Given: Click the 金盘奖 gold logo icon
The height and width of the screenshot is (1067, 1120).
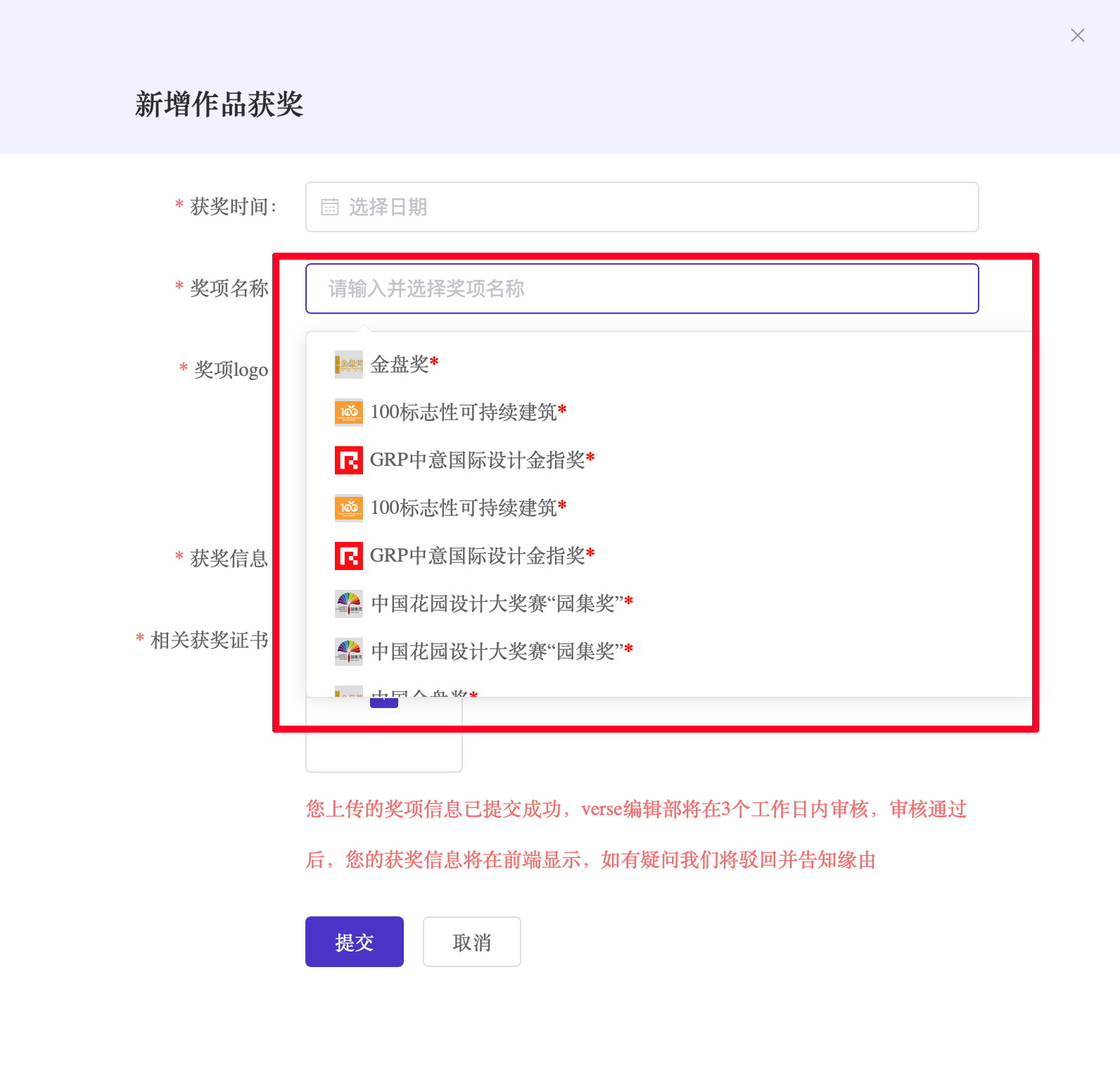Looking at the screenshot, I should click(348, 365).
